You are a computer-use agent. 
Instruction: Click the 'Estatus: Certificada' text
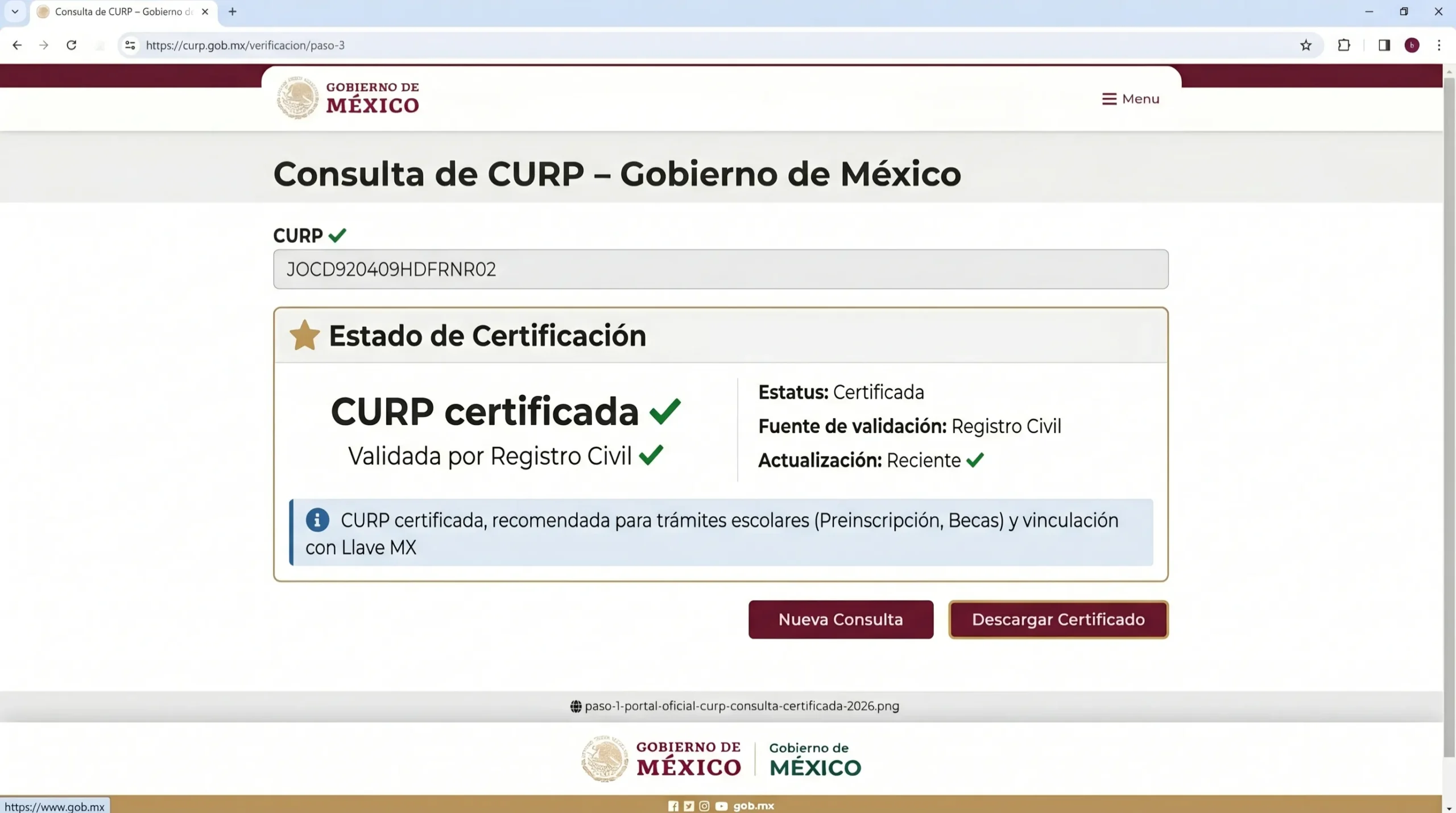pos(841,392)
